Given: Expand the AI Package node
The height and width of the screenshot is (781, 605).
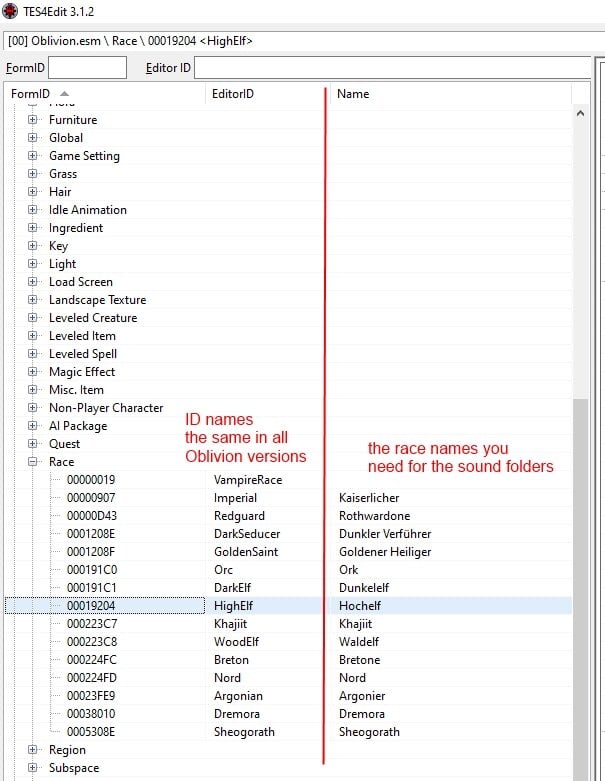Looking at the screenshot, I should point(32,425).
